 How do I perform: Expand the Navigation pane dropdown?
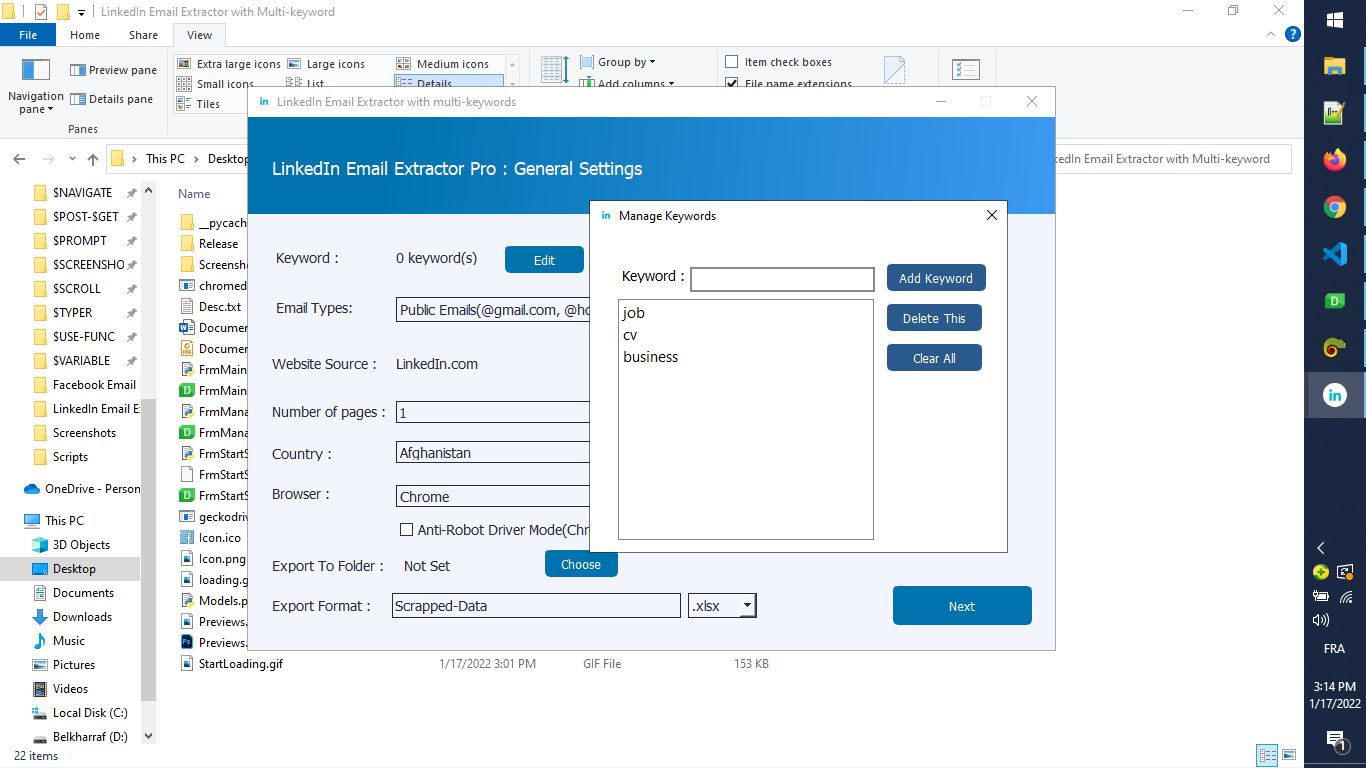point(36,103)
